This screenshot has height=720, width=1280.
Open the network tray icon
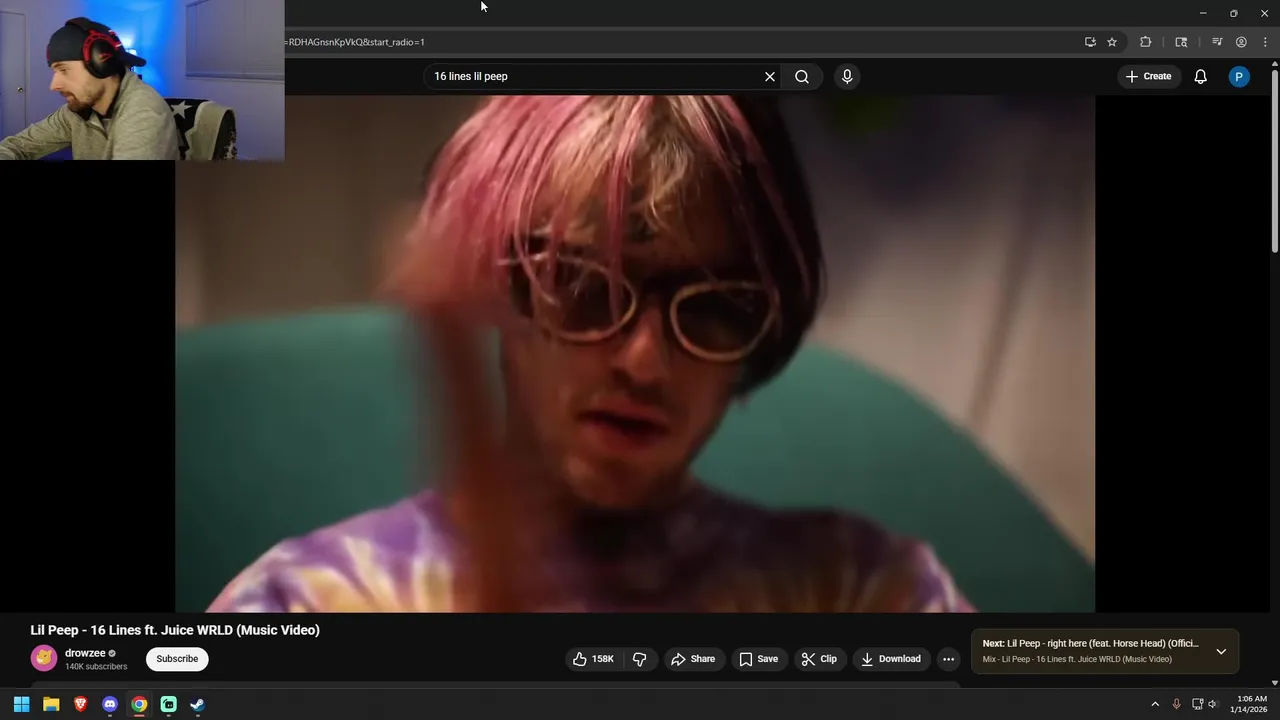point(1197,704)
